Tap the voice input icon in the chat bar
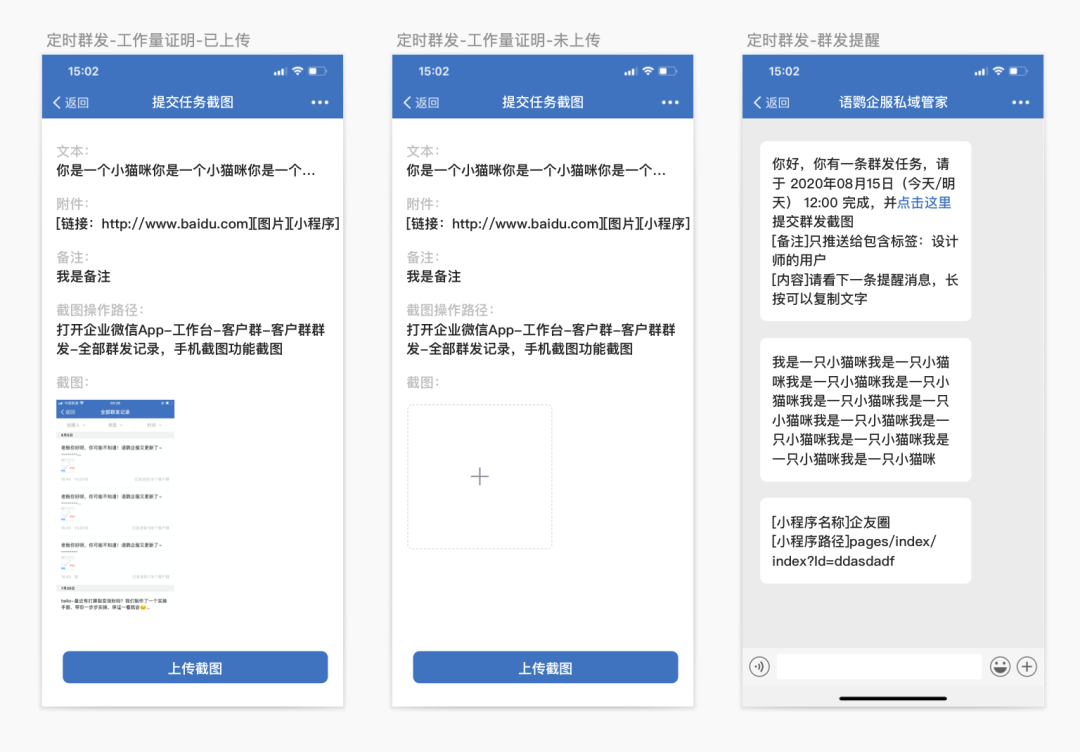1080x752 pixels. 759,666
